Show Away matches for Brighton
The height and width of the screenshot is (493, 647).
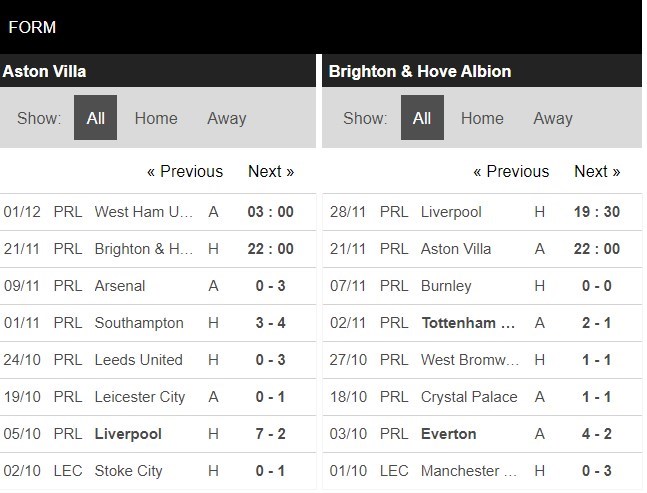pos(553,118)
